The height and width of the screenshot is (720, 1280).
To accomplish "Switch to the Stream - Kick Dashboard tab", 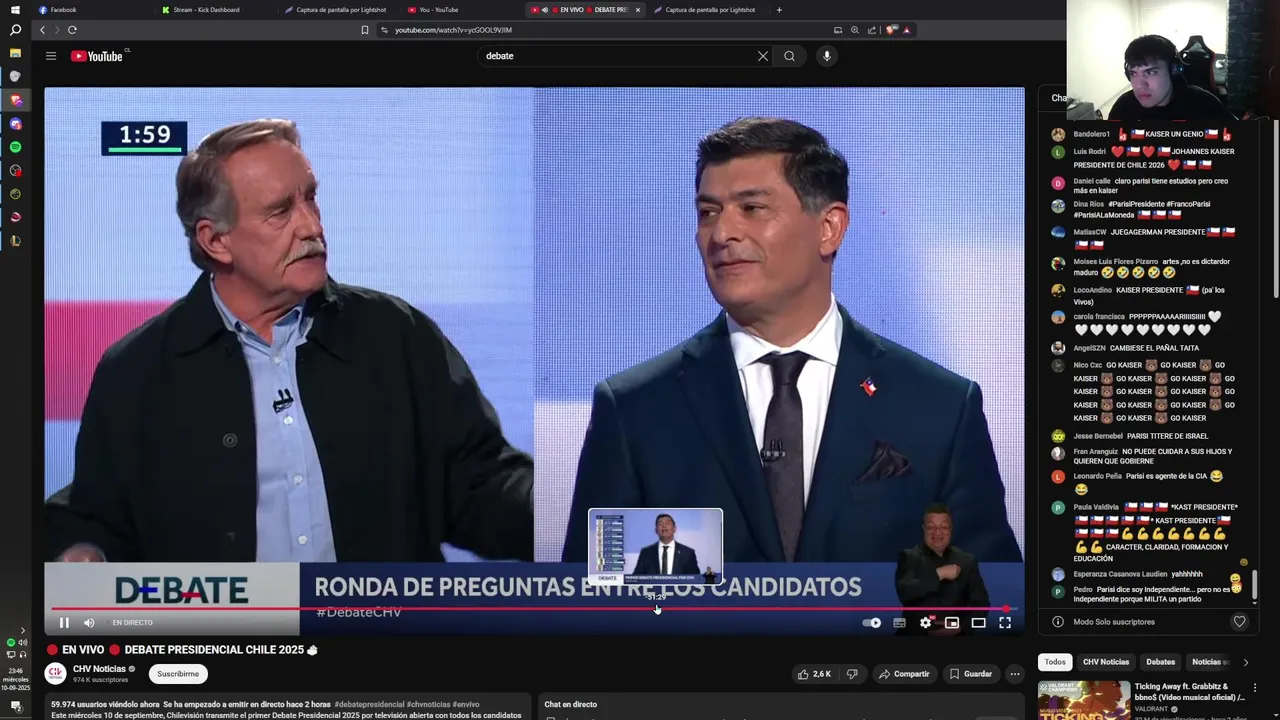I will pyautogui.click(x=205, y=10).
